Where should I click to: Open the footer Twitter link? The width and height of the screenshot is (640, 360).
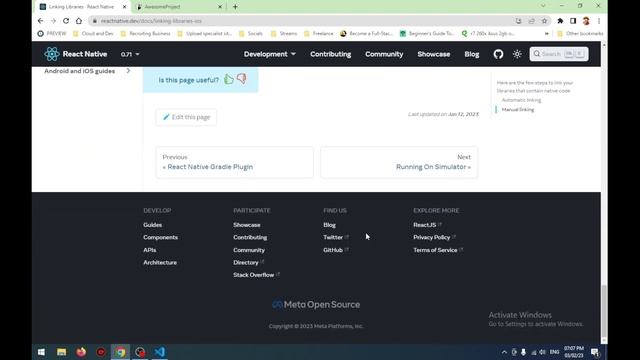336,237
